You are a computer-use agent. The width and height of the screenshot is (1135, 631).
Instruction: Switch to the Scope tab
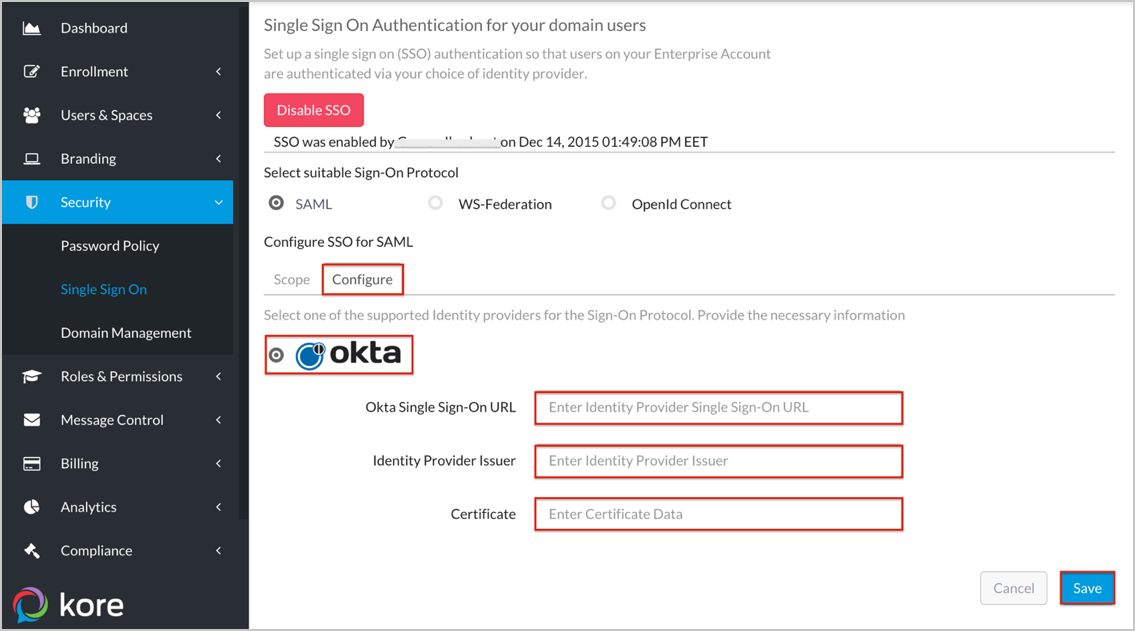point(292,280)
